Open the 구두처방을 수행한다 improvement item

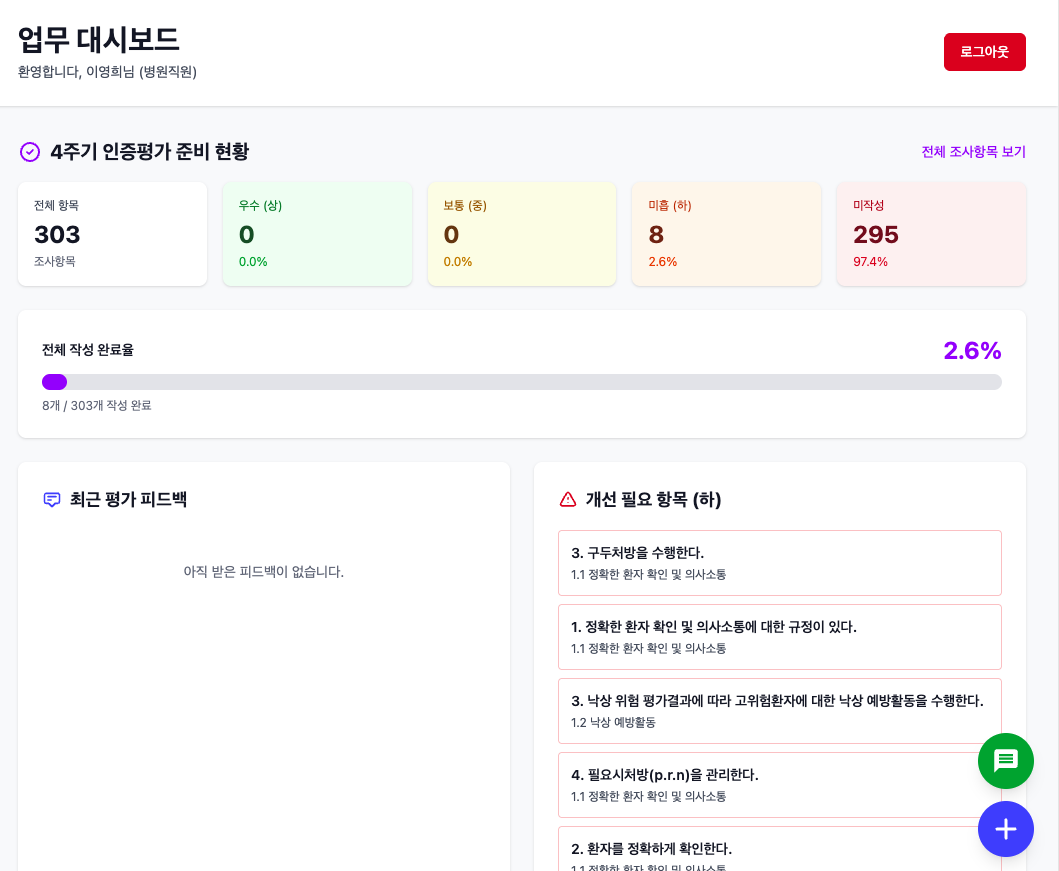click(x=778, y=562)
